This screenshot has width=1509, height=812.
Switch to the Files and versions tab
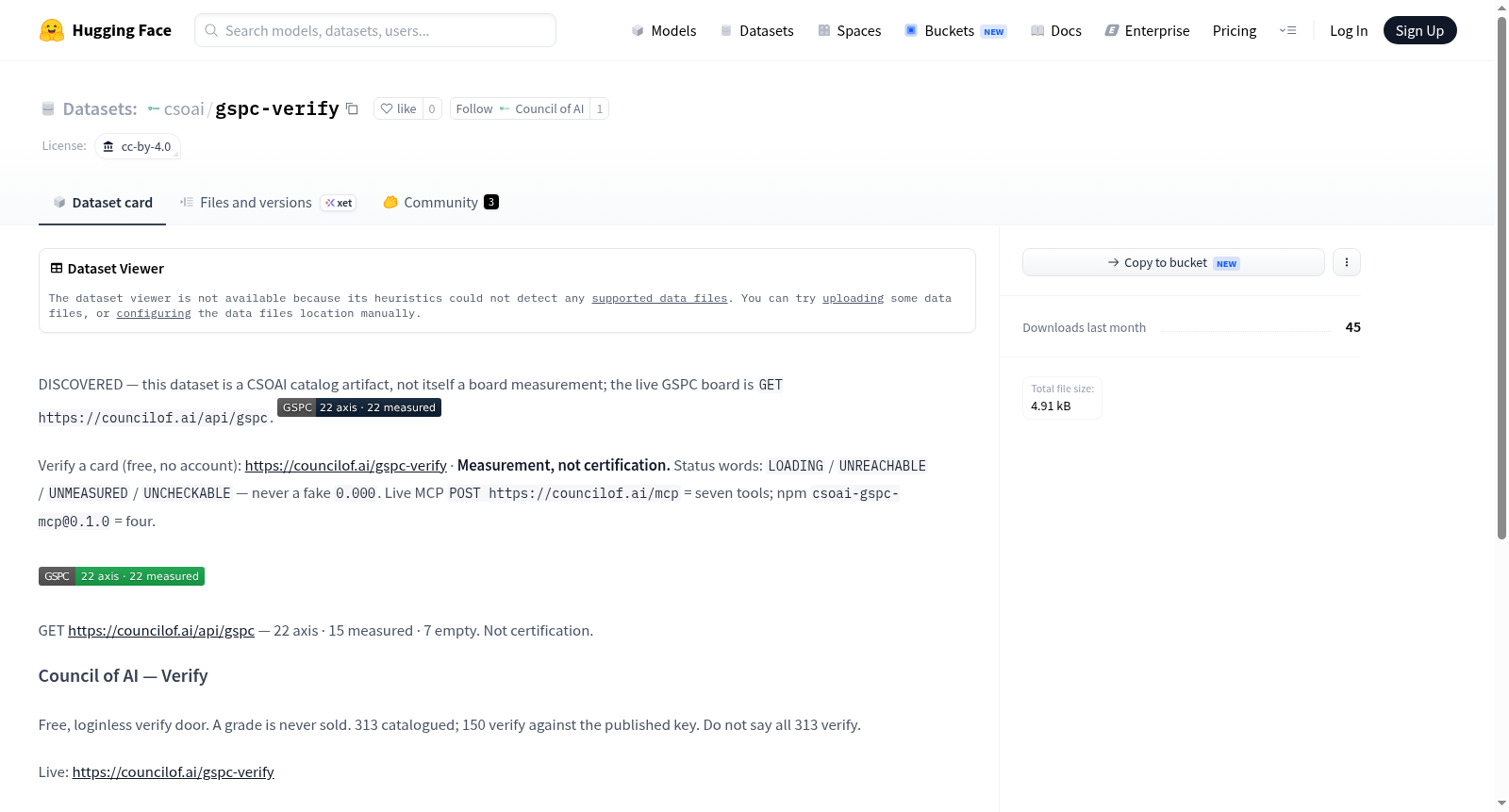268,203
